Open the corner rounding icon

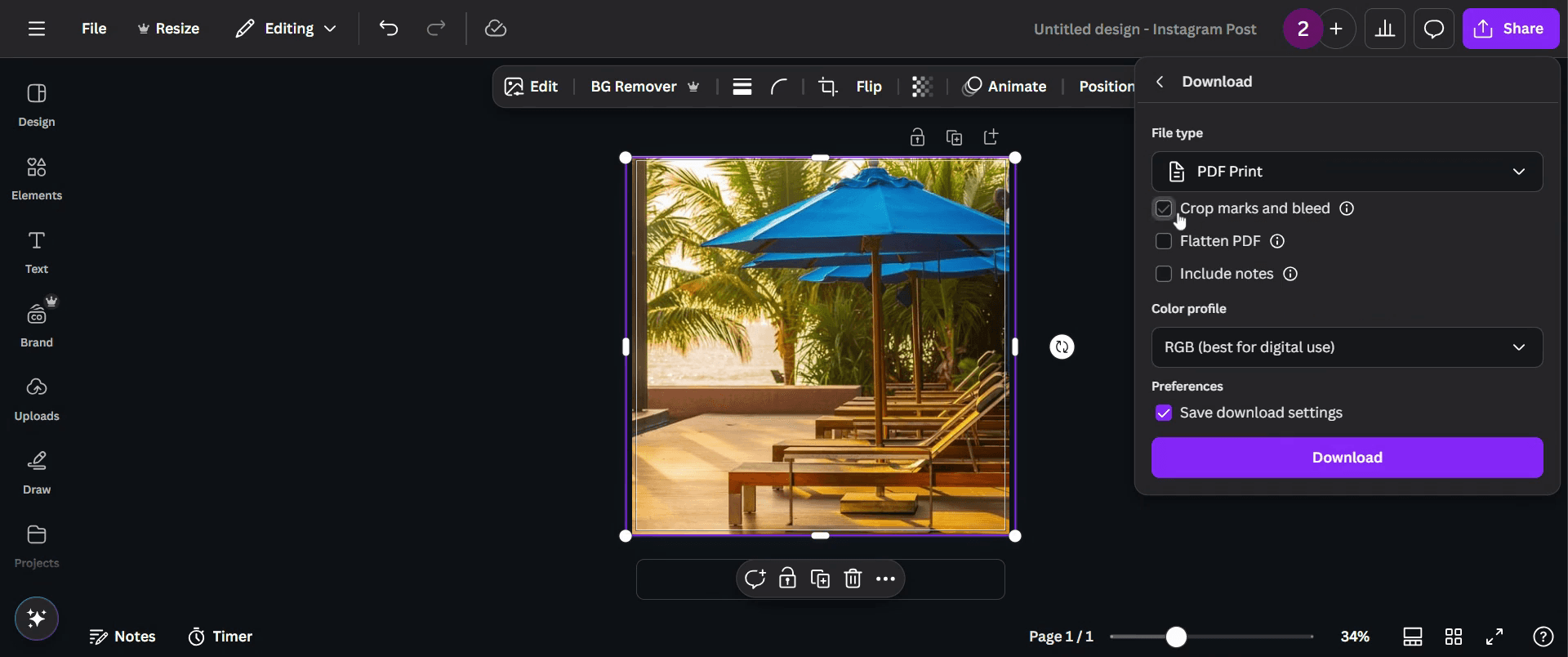[x=779, y=87]
